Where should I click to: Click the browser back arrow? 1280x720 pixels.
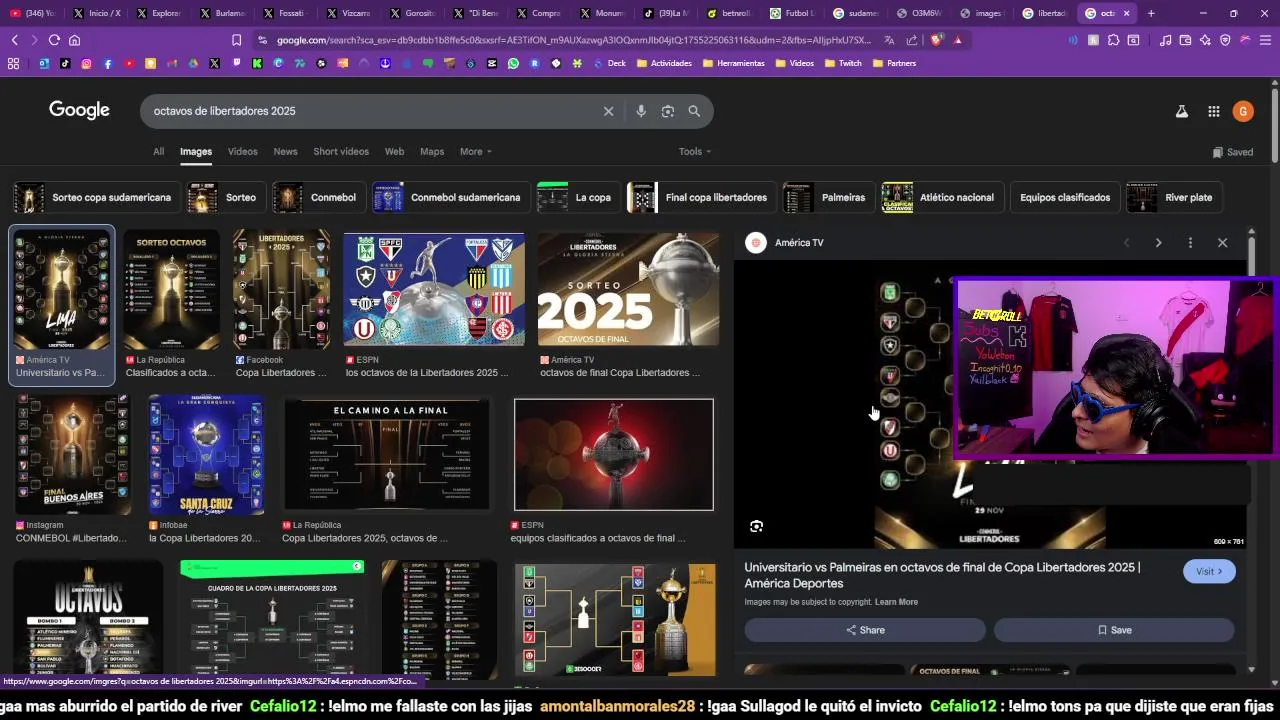[x=14, y=40]
